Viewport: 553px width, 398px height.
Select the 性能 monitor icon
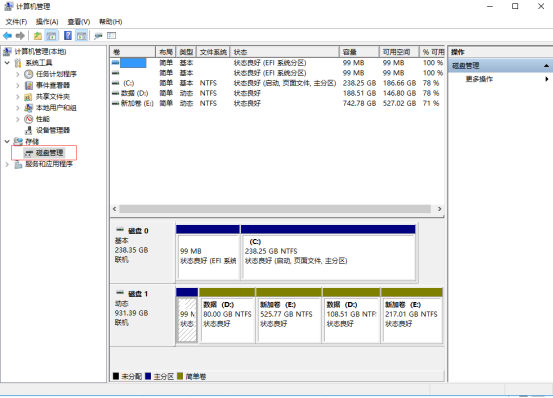click(x=29, y=119)
